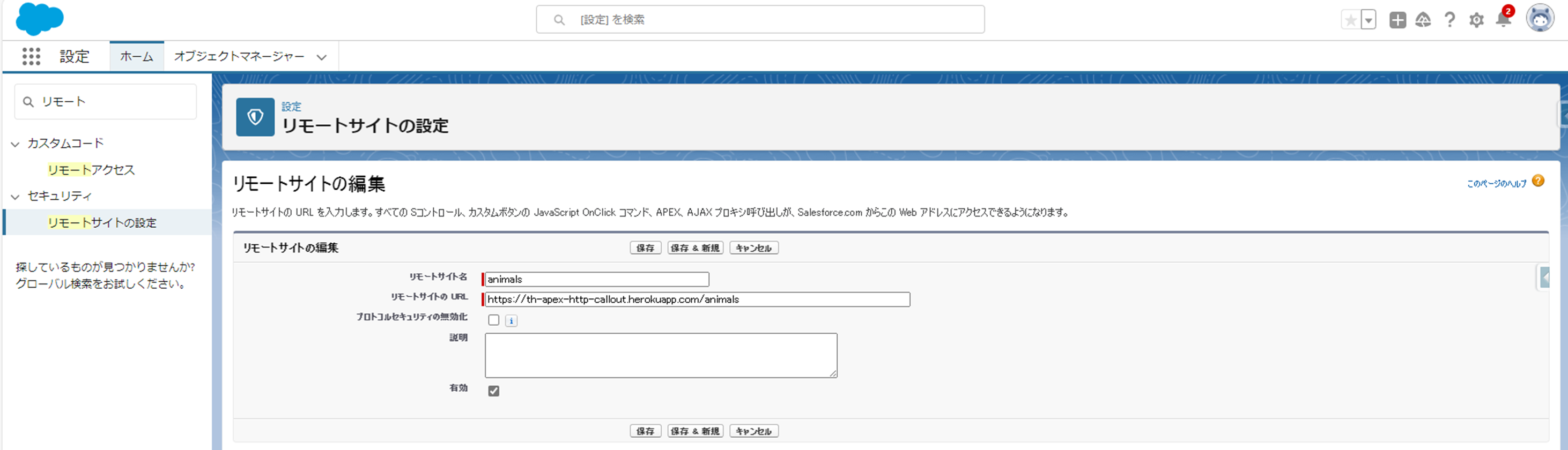
Task: Click the Salesforce cloud logo
Action: (x=40, y=19)
